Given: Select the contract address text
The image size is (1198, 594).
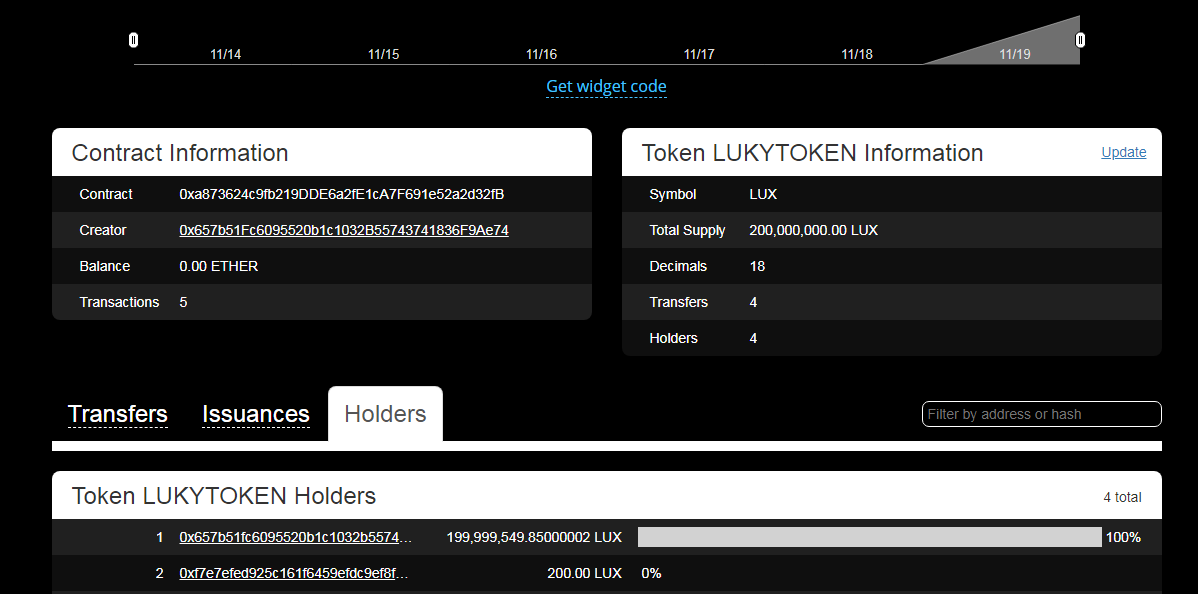Looking at the screenshot, I should [342, 194].
